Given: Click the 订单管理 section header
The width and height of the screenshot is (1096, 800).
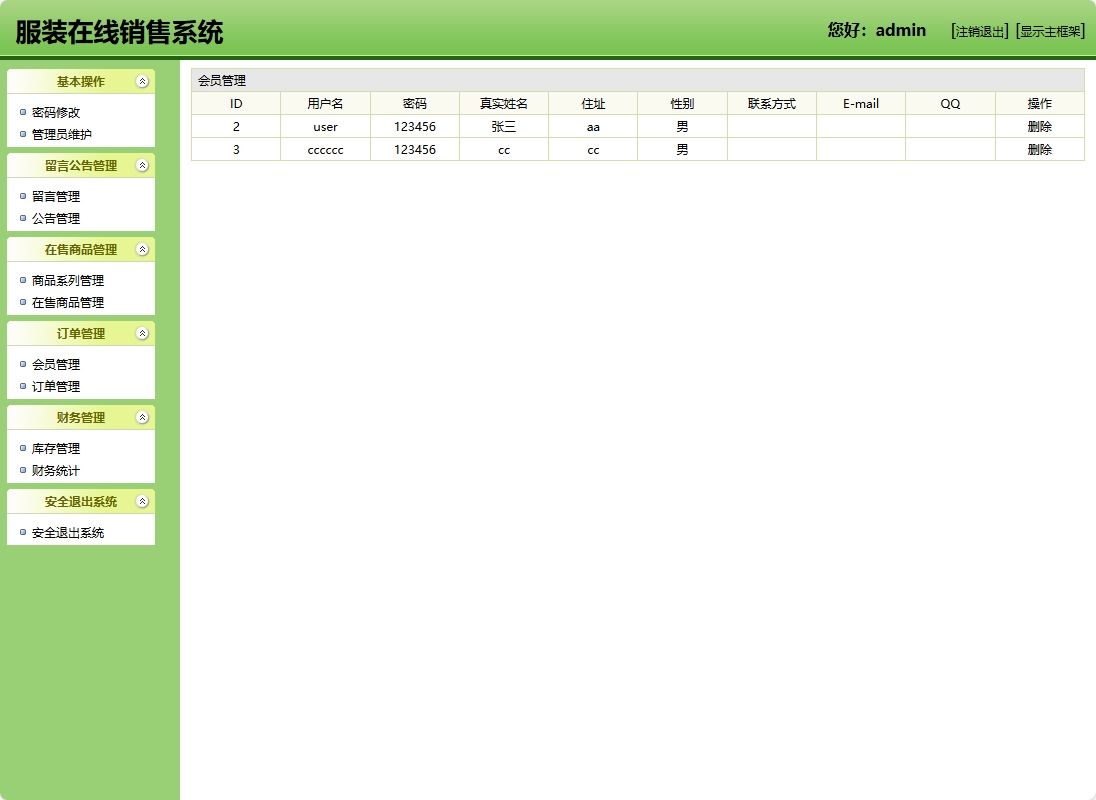Looking at the screenshot, I should tap(81, 333).
